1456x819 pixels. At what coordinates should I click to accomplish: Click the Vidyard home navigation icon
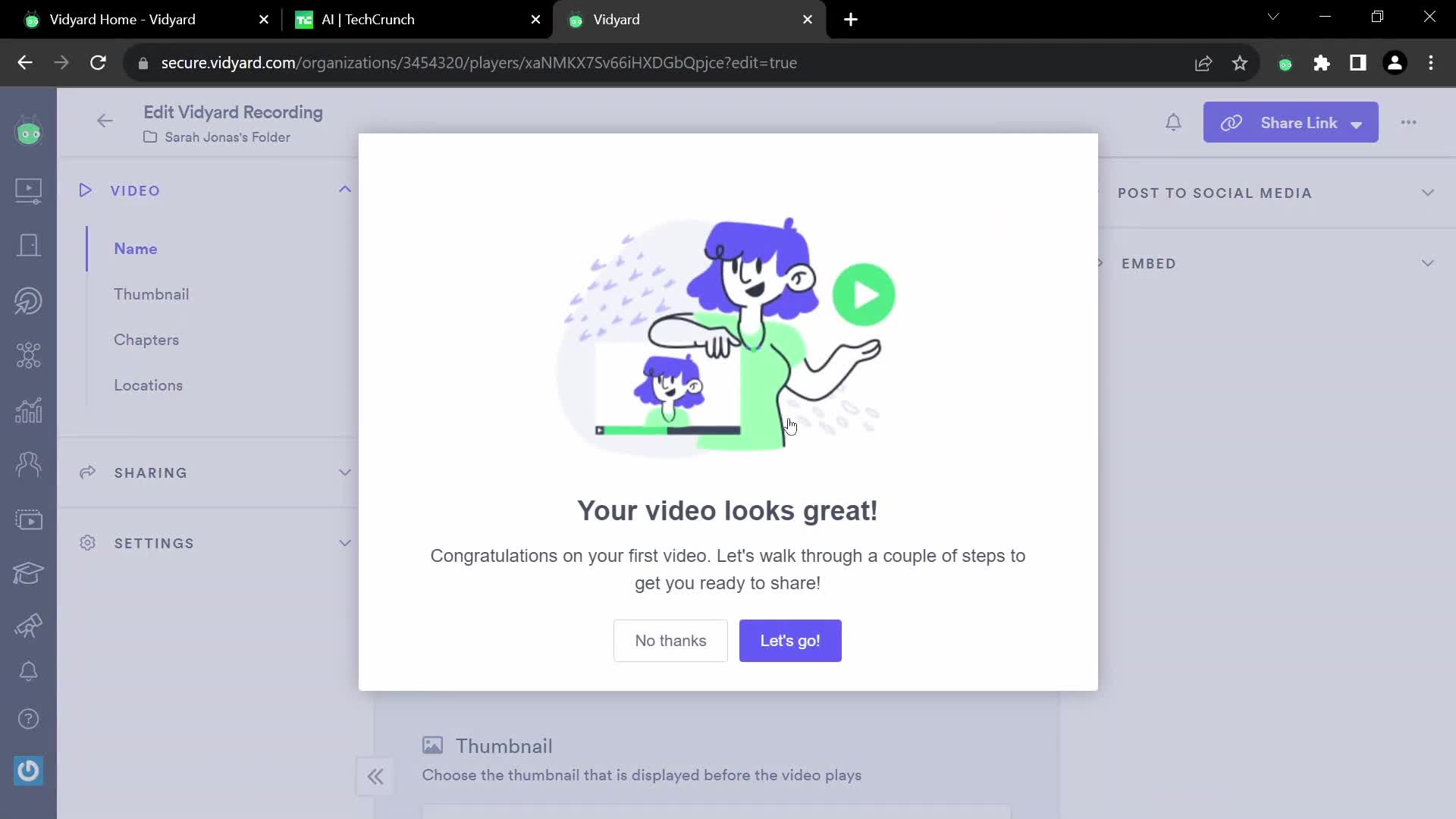[x=28, y=131]
